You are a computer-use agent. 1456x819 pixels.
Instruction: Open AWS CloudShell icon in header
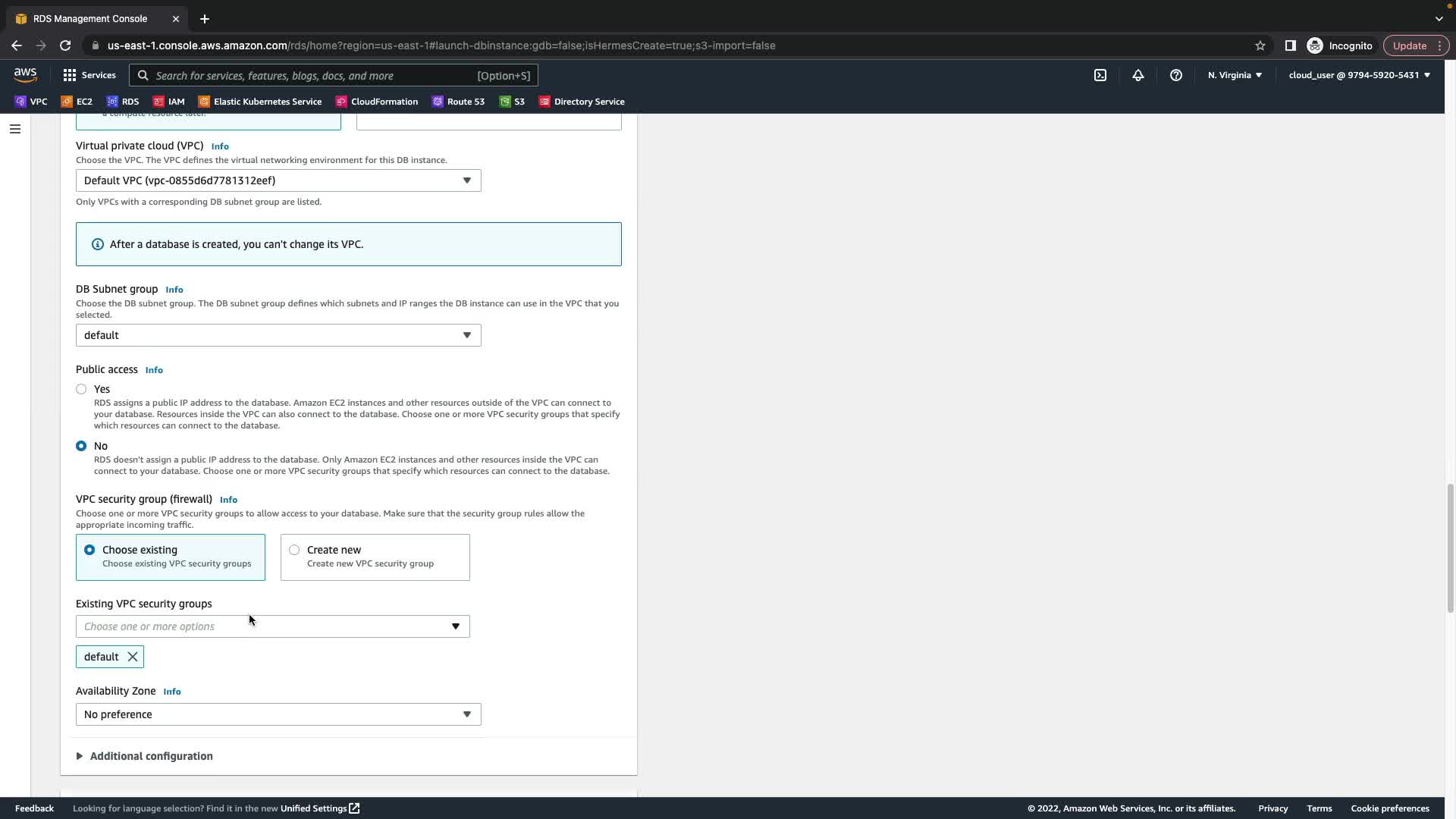click(x=1100, y=75)
